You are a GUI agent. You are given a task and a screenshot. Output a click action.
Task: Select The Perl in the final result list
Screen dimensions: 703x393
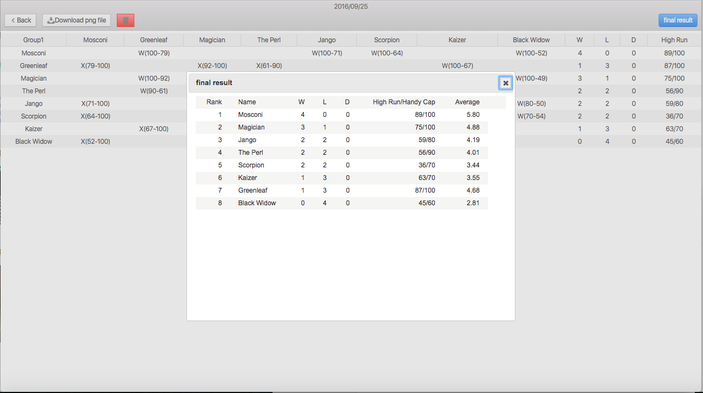pyautogui.click(x=250, y=152)
